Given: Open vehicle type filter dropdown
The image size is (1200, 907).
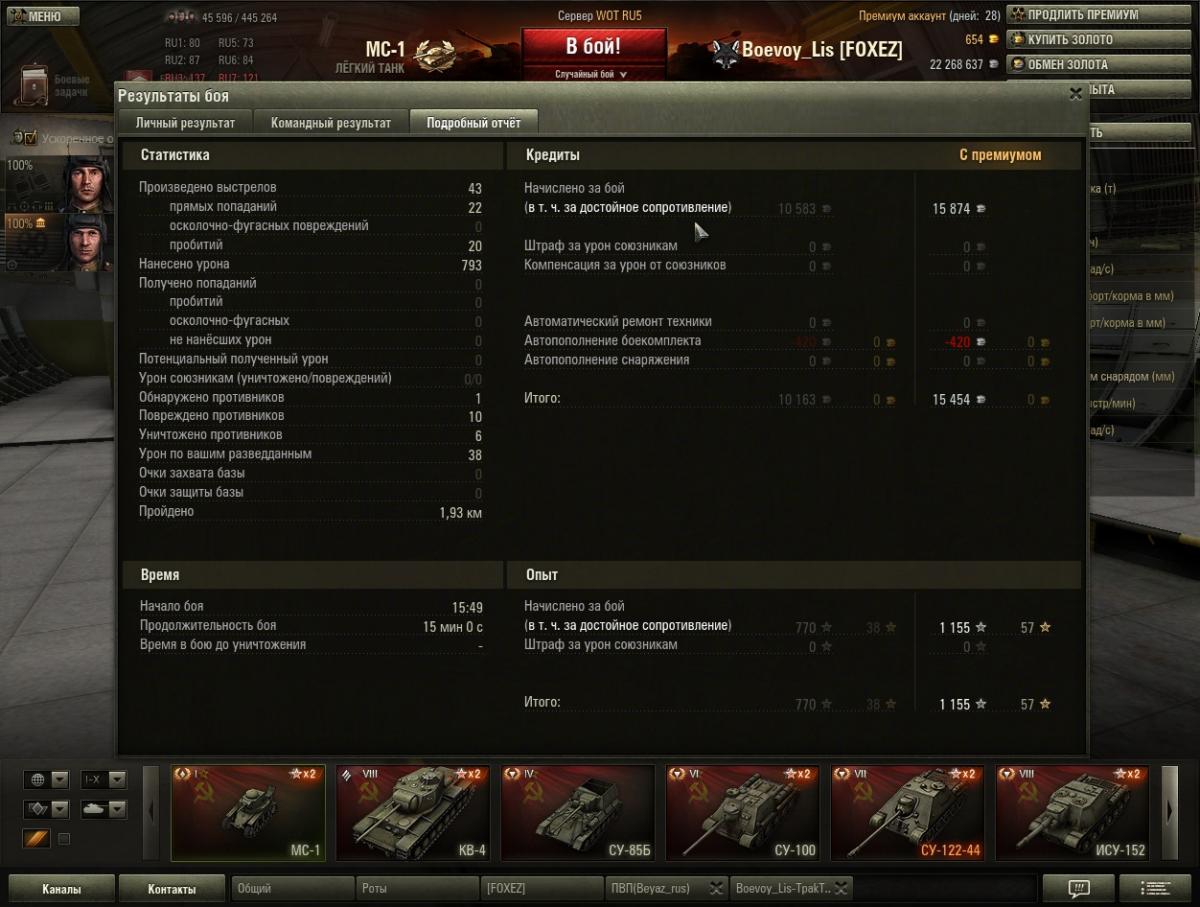Looking at the screenshot, I should [46, 809].
